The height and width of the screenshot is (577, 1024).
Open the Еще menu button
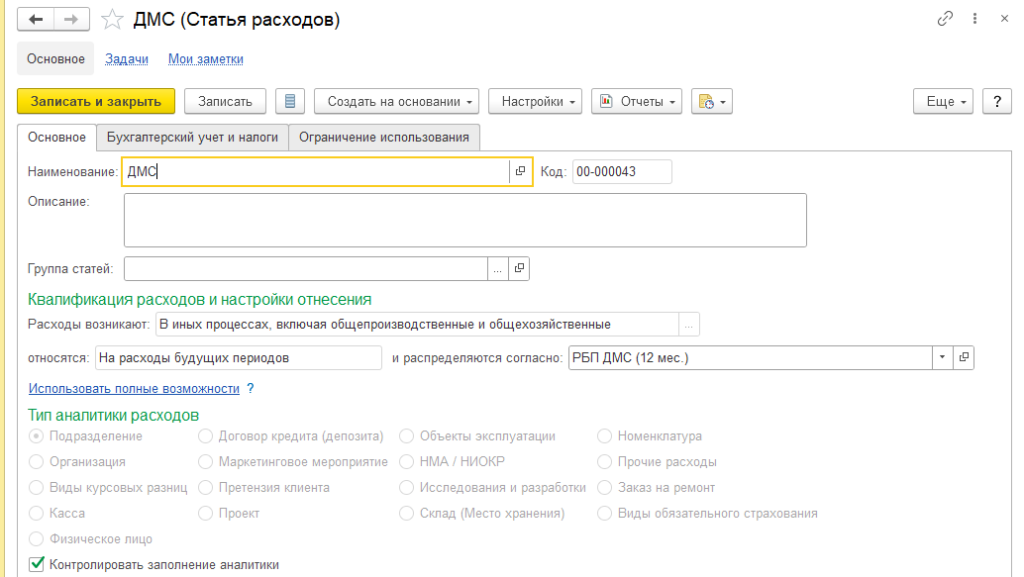point(943,101)
